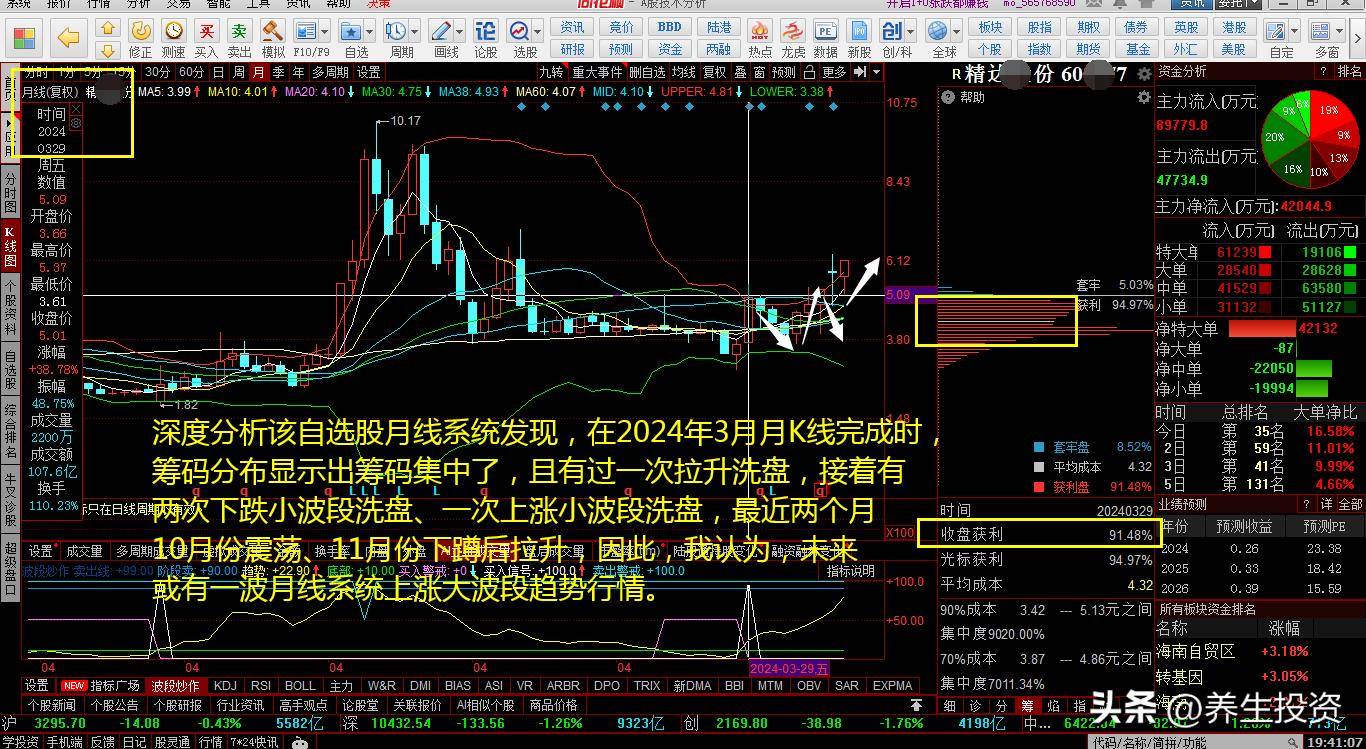
Task: Open the 热点 hot topics flame icon
Action: point(760,31)
